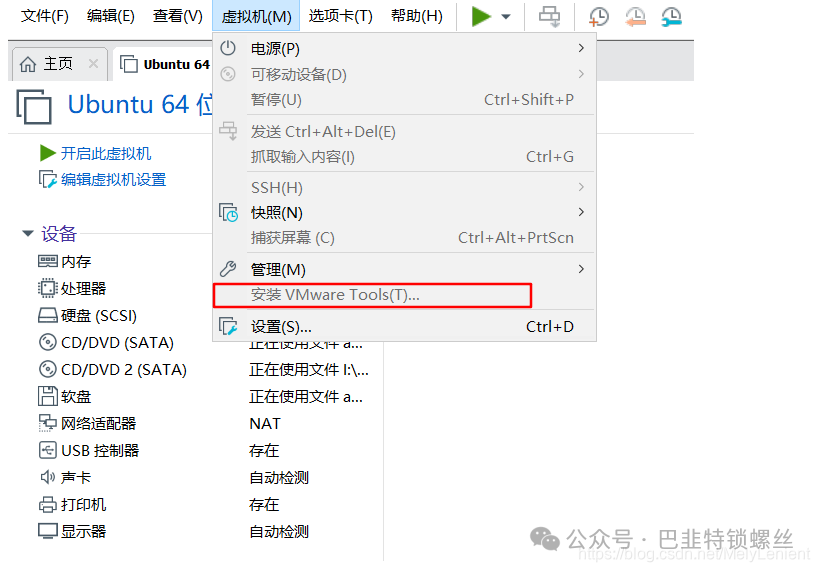
Task: Open the 查看(V) menu
Action: point(177,16)
